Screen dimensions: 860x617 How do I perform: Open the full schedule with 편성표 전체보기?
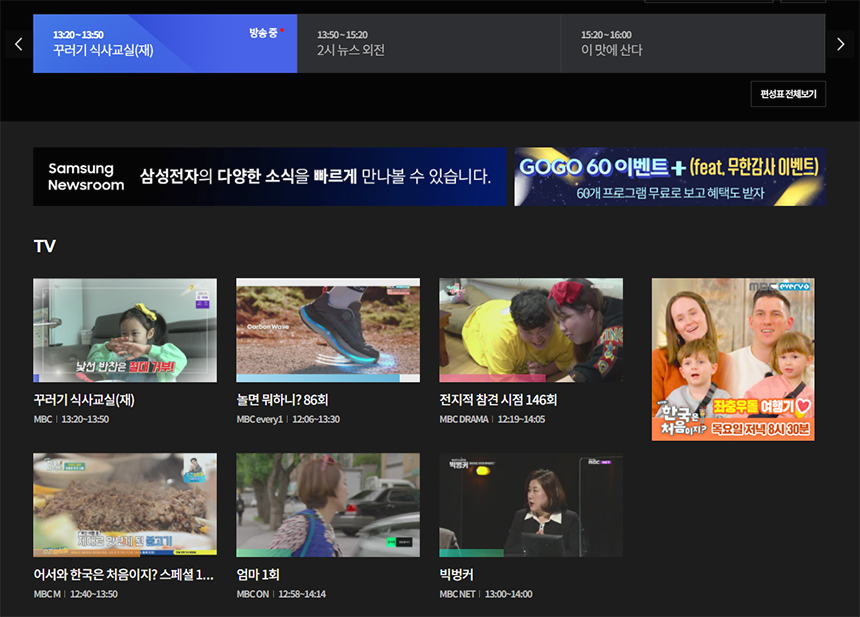(x=788, y=94)
